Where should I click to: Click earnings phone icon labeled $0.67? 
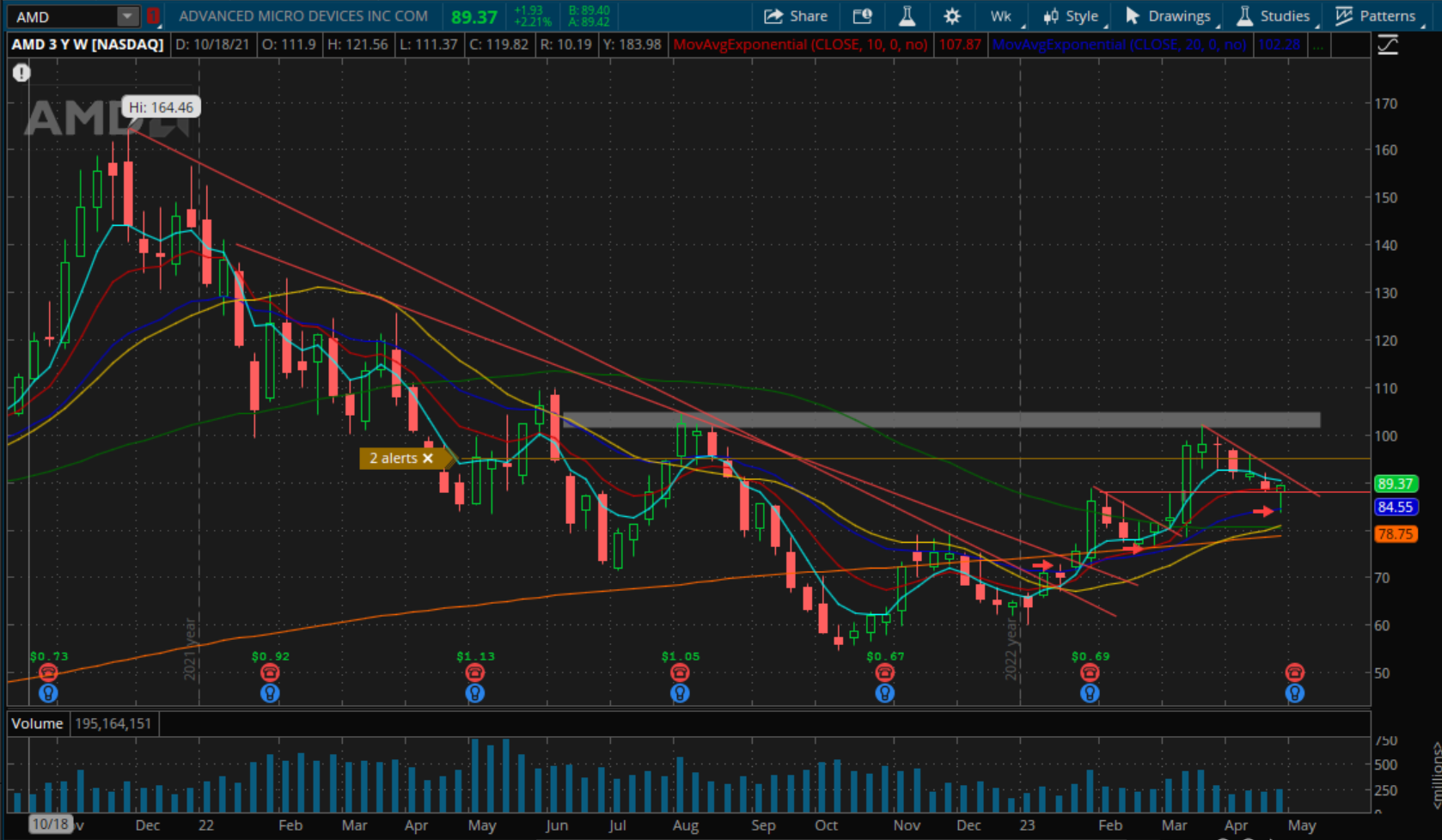[884, 673]
